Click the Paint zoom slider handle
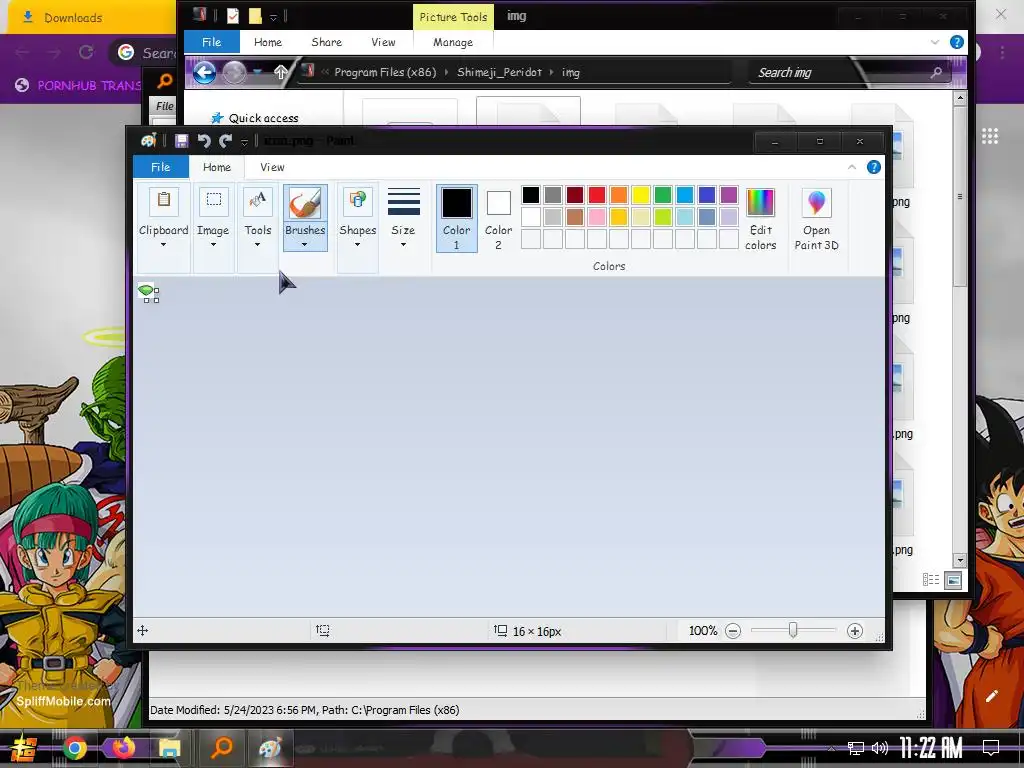The width and height of the screenshot is (1024, 768). click(793, 630)
